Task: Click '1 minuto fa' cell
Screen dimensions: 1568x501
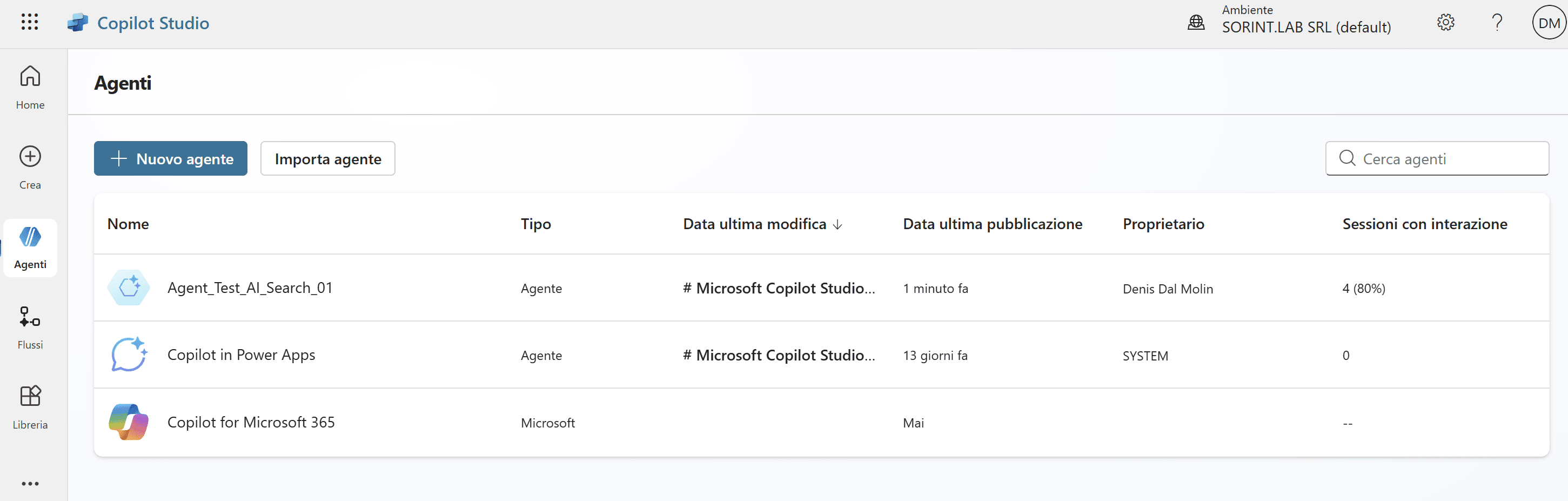Action: (x=935, y=289)
